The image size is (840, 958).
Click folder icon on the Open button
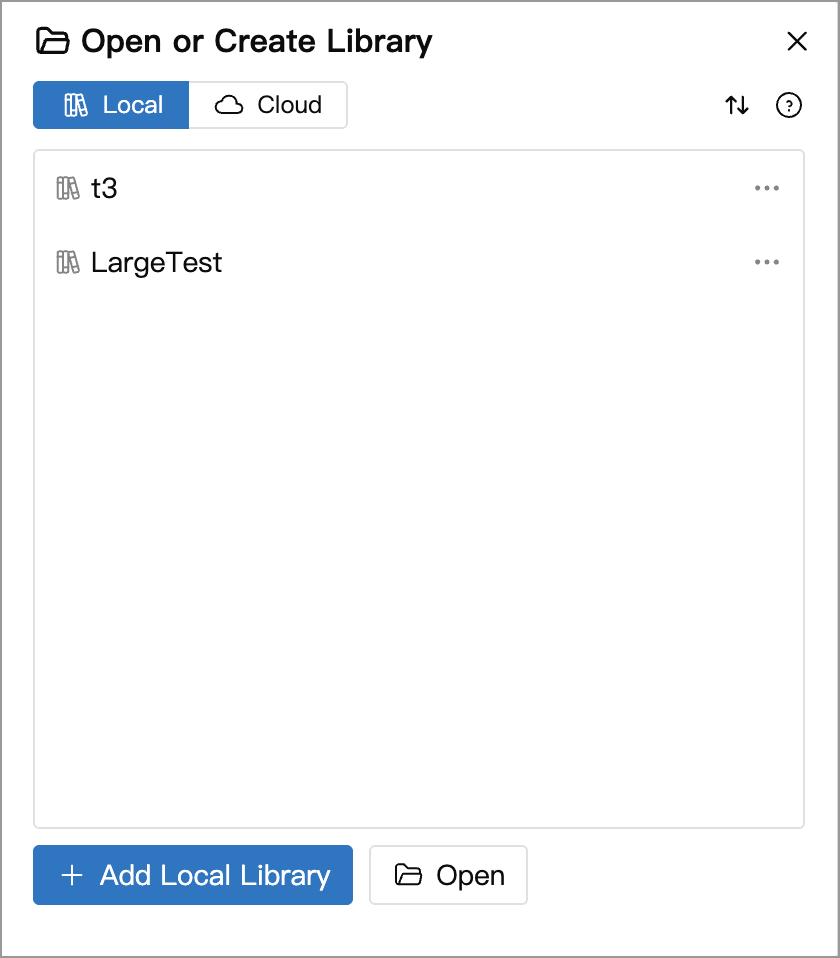[408, 875]
